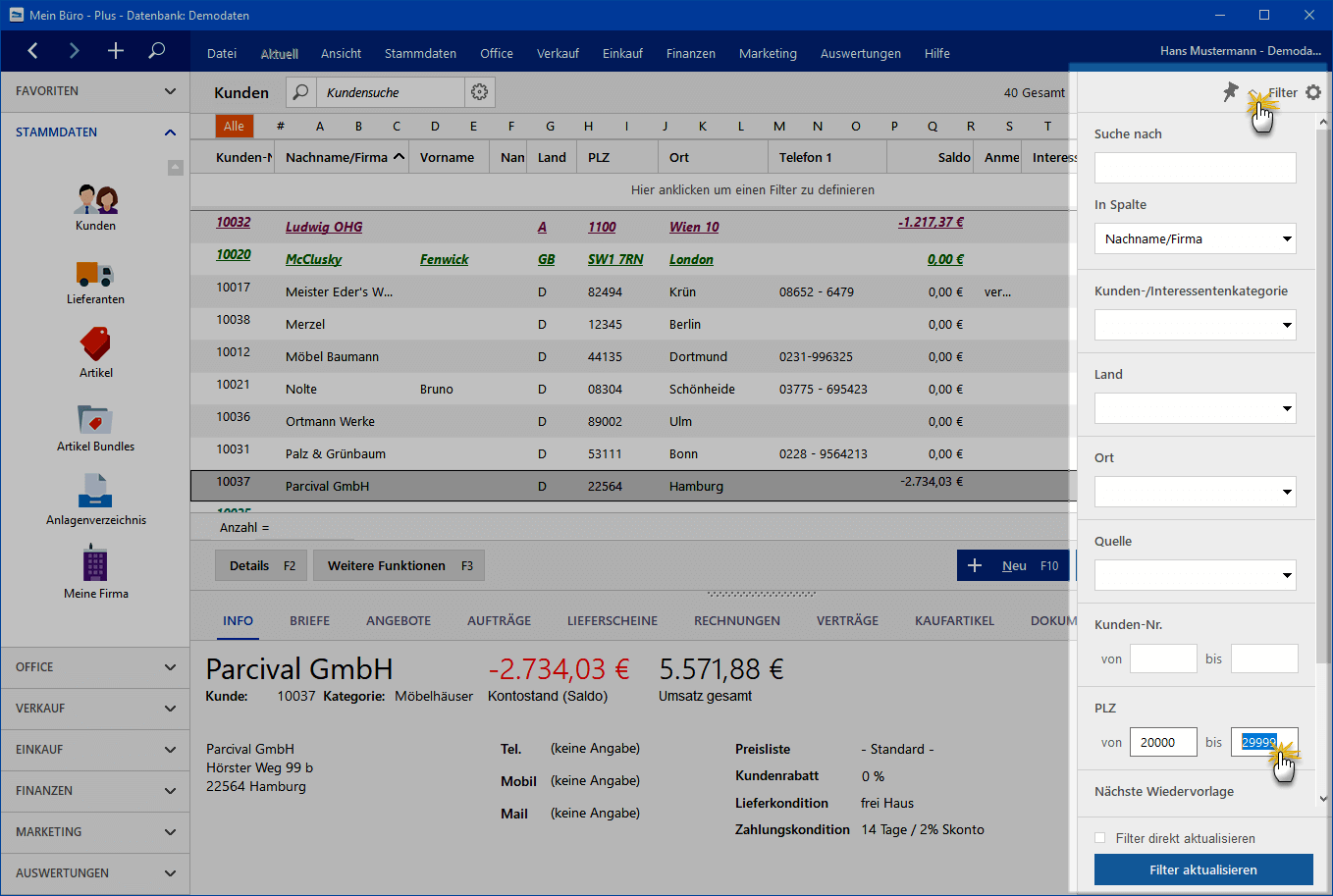
Task: Select the Alle alphabet filter
Action: coord(234,127)
